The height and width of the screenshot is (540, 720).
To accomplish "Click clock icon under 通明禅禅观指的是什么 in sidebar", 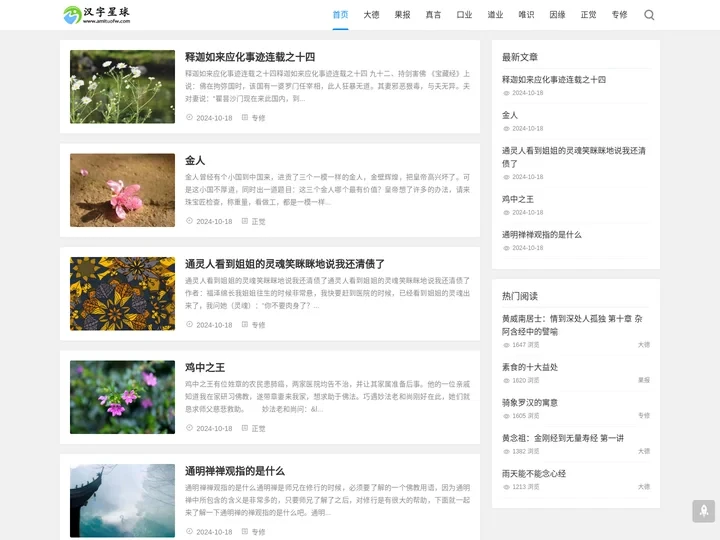I will click(506, 248).
